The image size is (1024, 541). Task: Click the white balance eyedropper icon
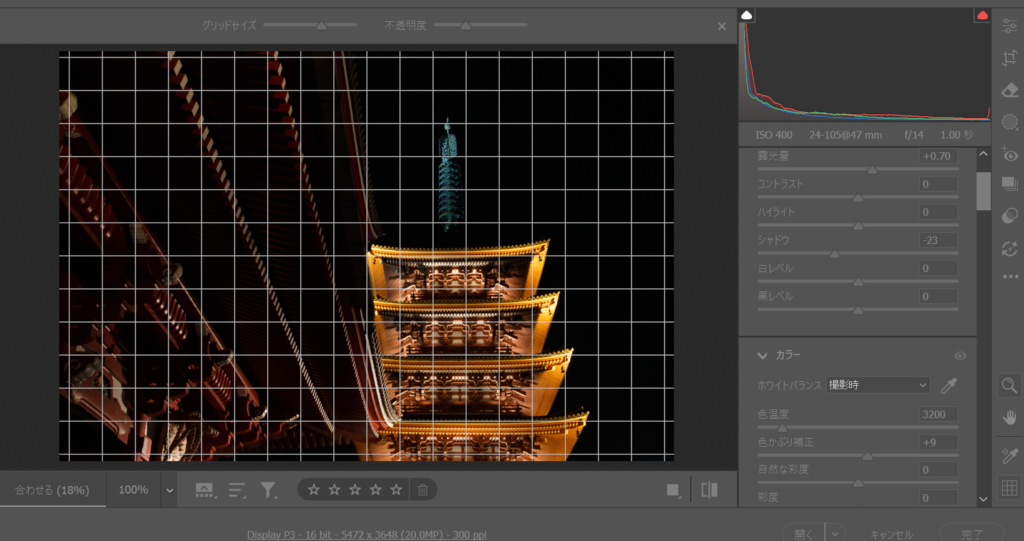[949, 385]
